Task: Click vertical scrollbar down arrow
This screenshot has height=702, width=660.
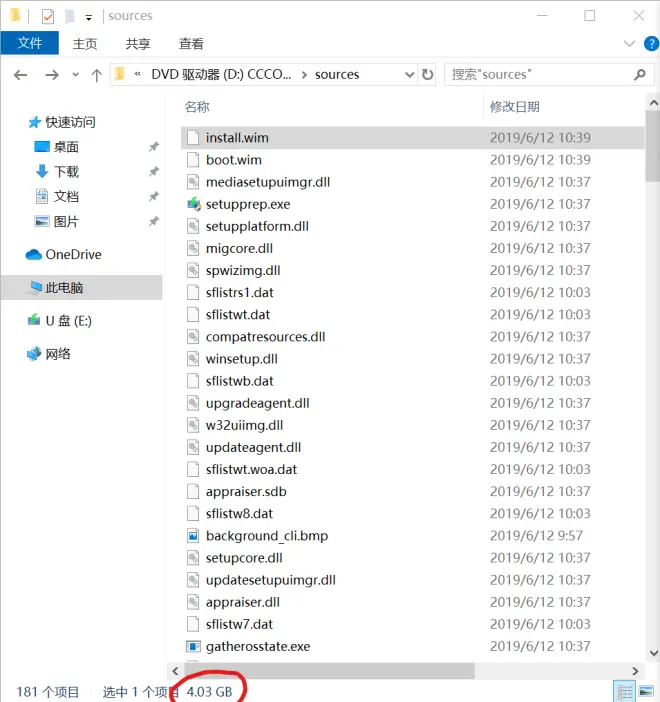Action: [x=653, y=653]
